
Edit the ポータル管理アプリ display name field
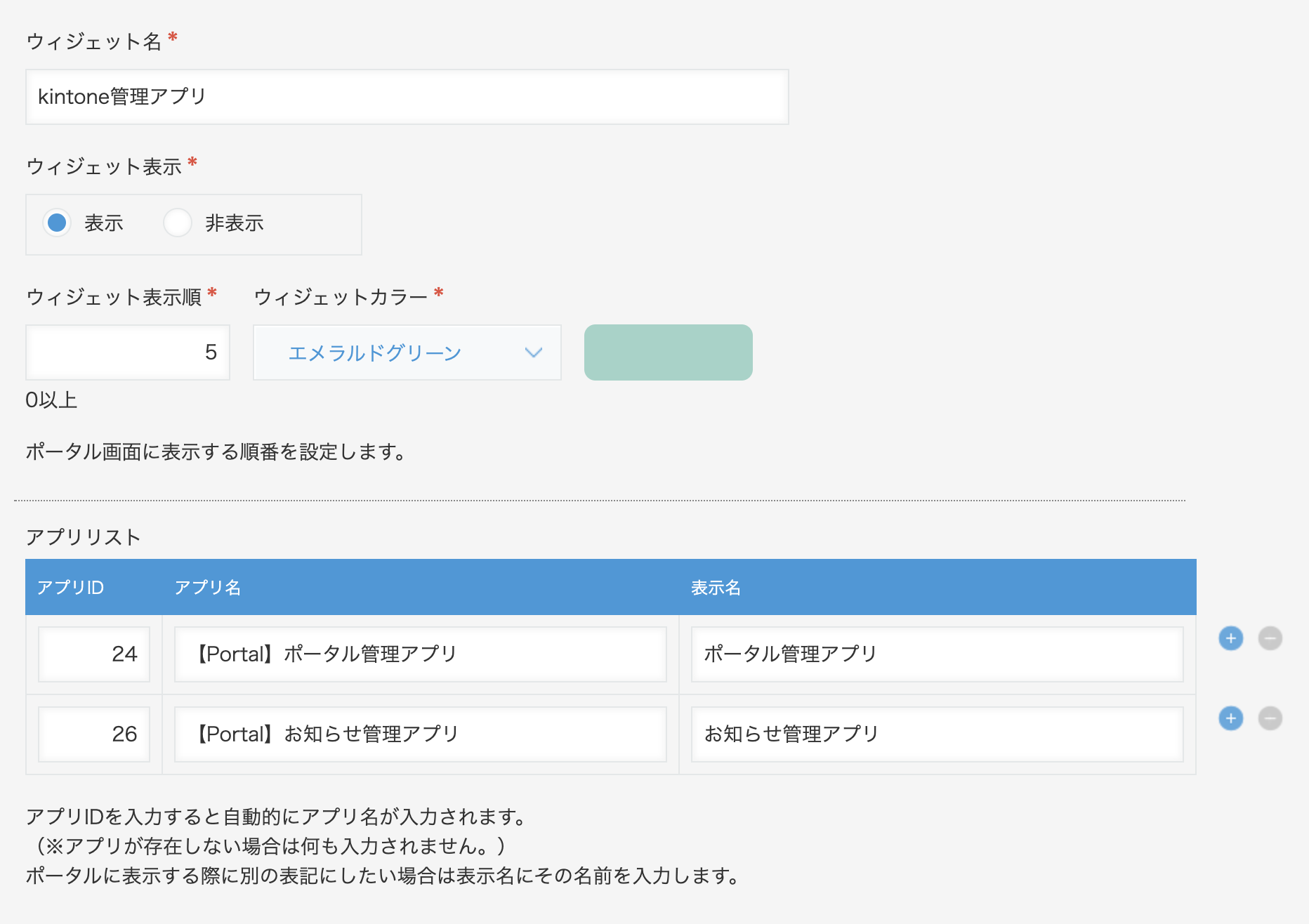click(937, 654)
